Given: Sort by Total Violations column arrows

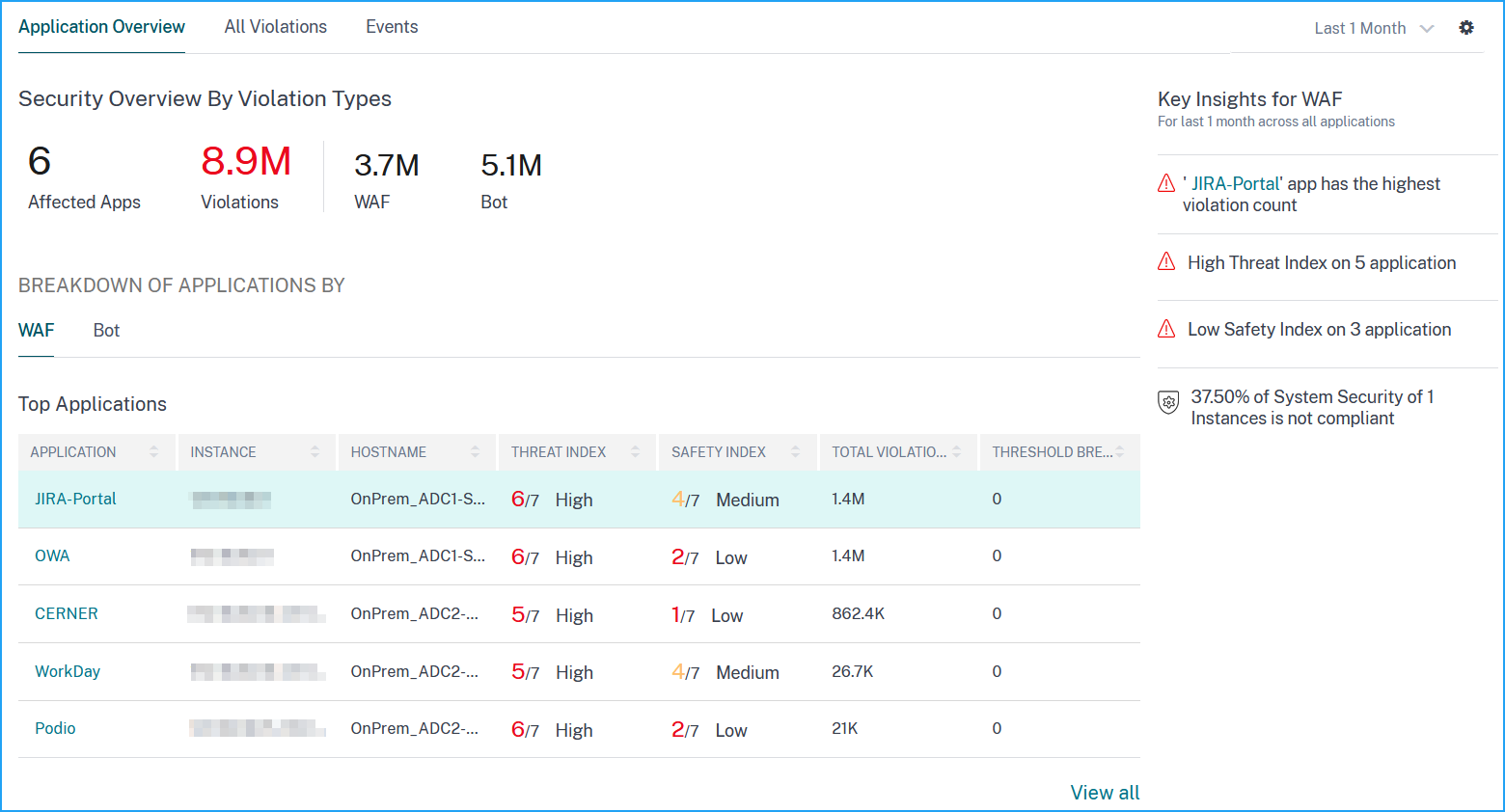Looking at the screenshot, I should 956,451.
